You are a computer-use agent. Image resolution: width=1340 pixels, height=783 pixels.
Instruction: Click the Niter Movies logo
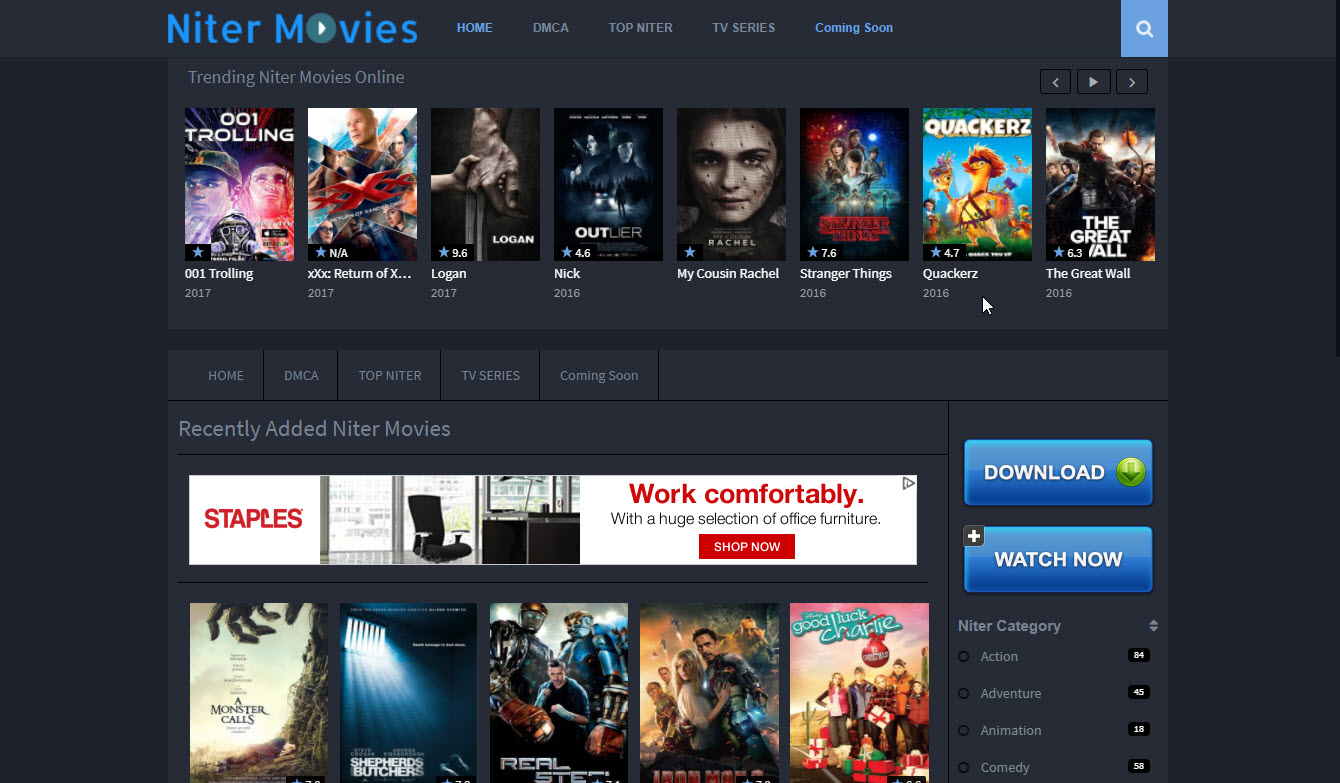pos(292,28)
